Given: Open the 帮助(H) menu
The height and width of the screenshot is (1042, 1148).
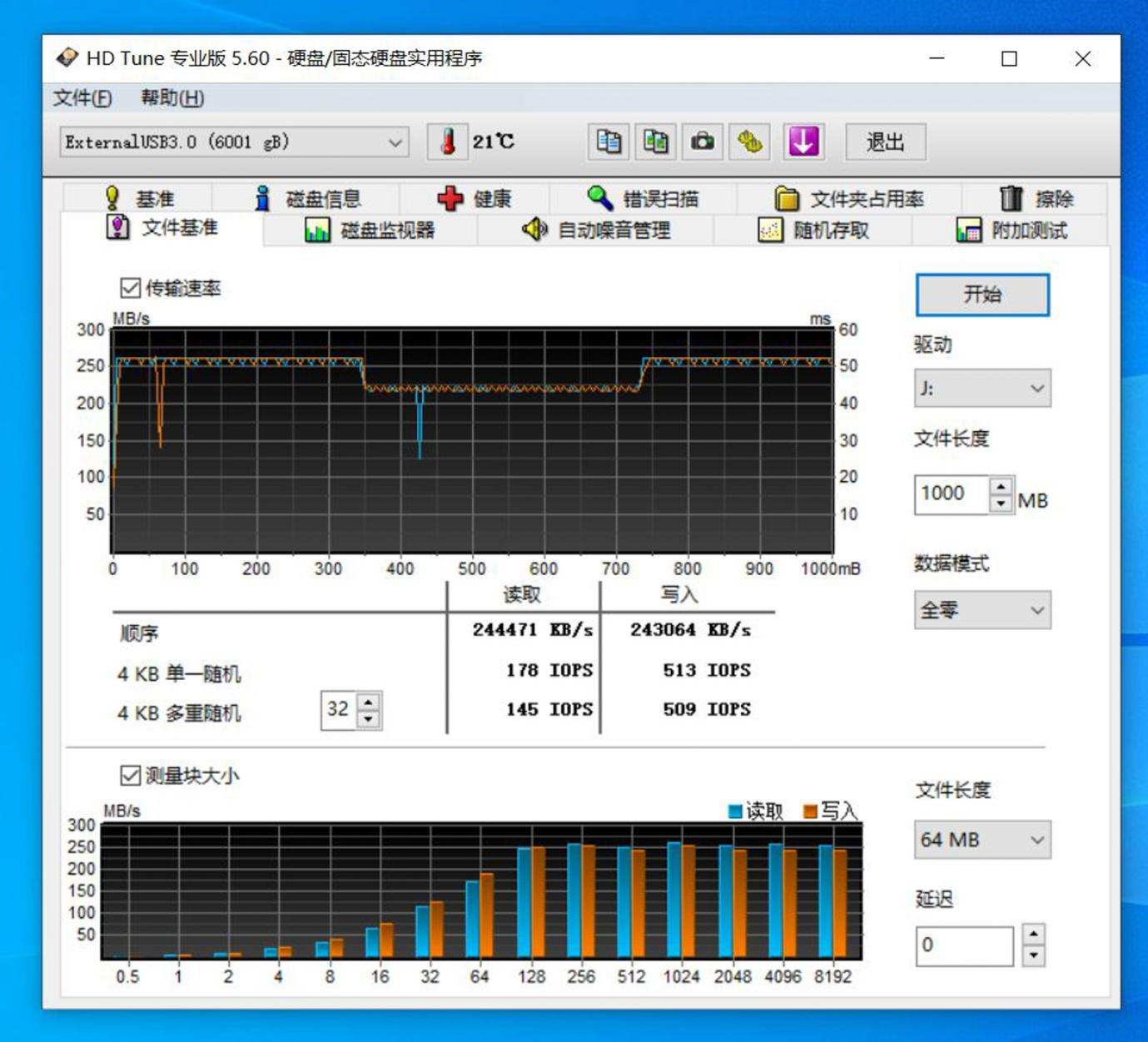Looking at the screenshot, I should coord(172,98).
